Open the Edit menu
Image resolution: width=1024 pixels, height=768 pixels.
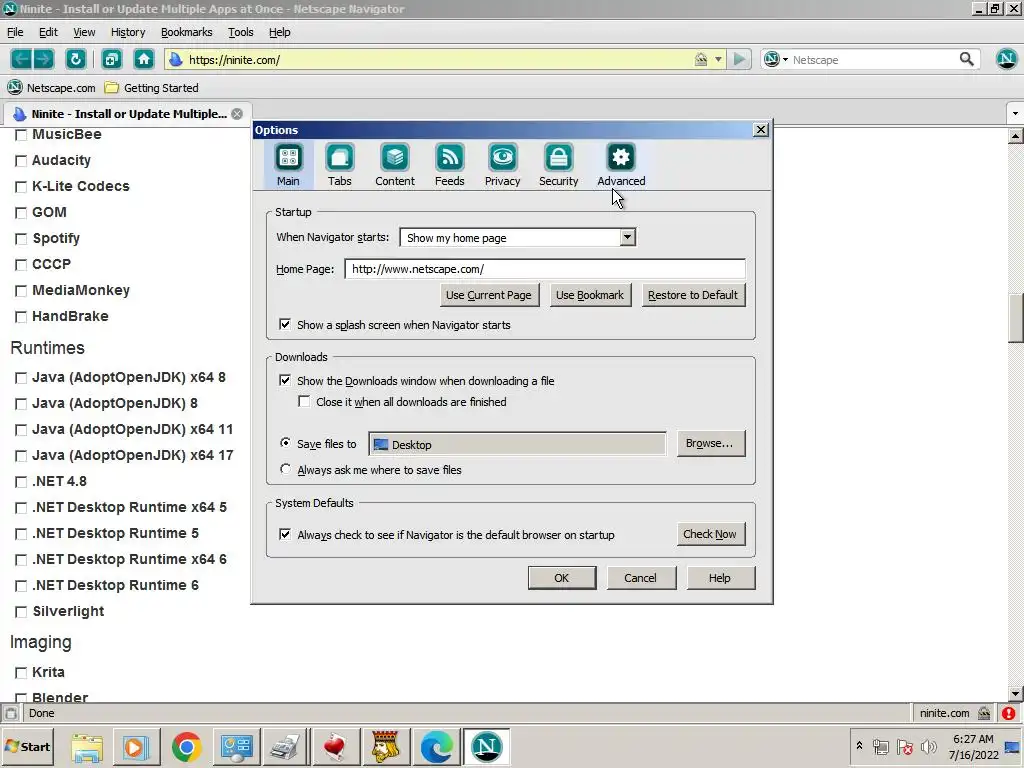[x=48, y=32]
